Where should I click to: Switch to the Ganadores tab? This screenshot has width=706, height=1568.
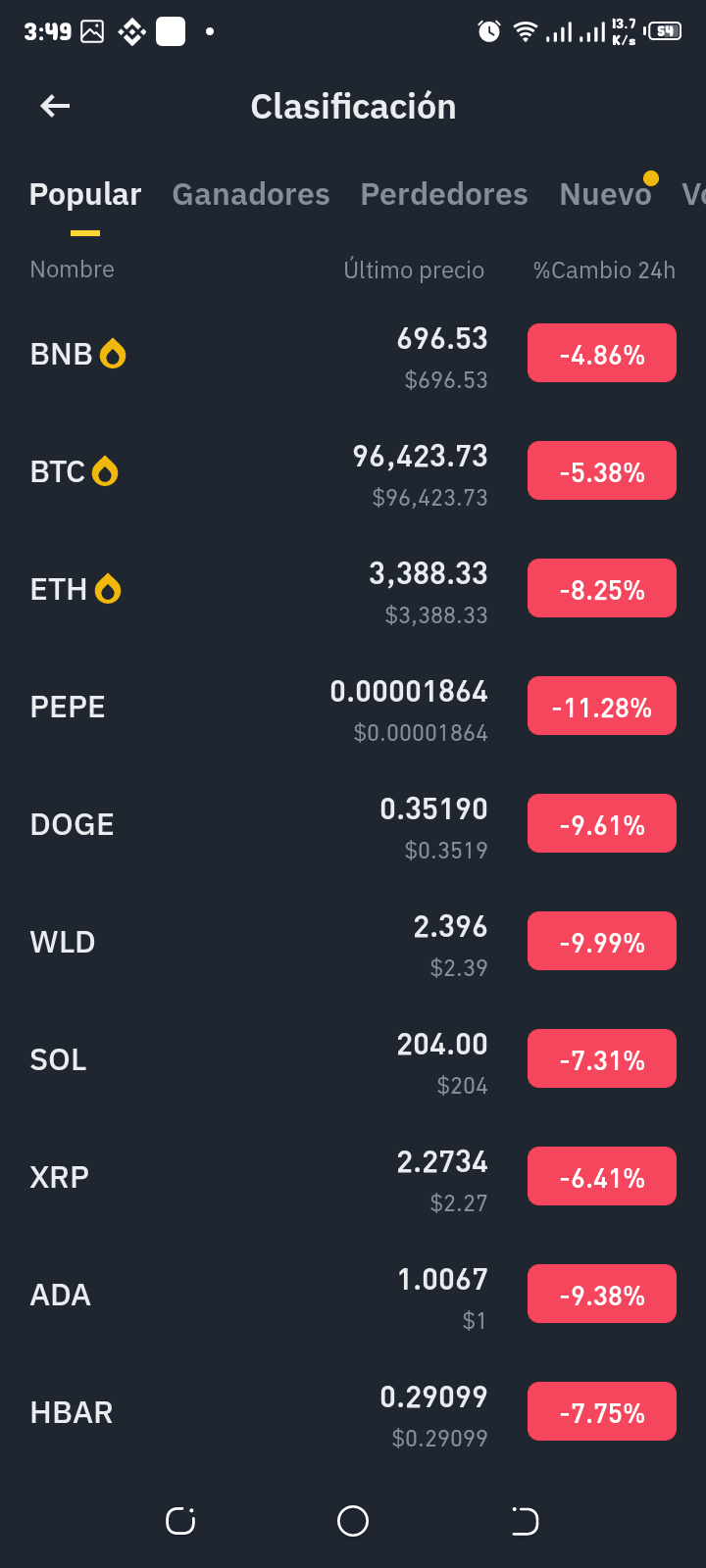click(x=251, y=194)
